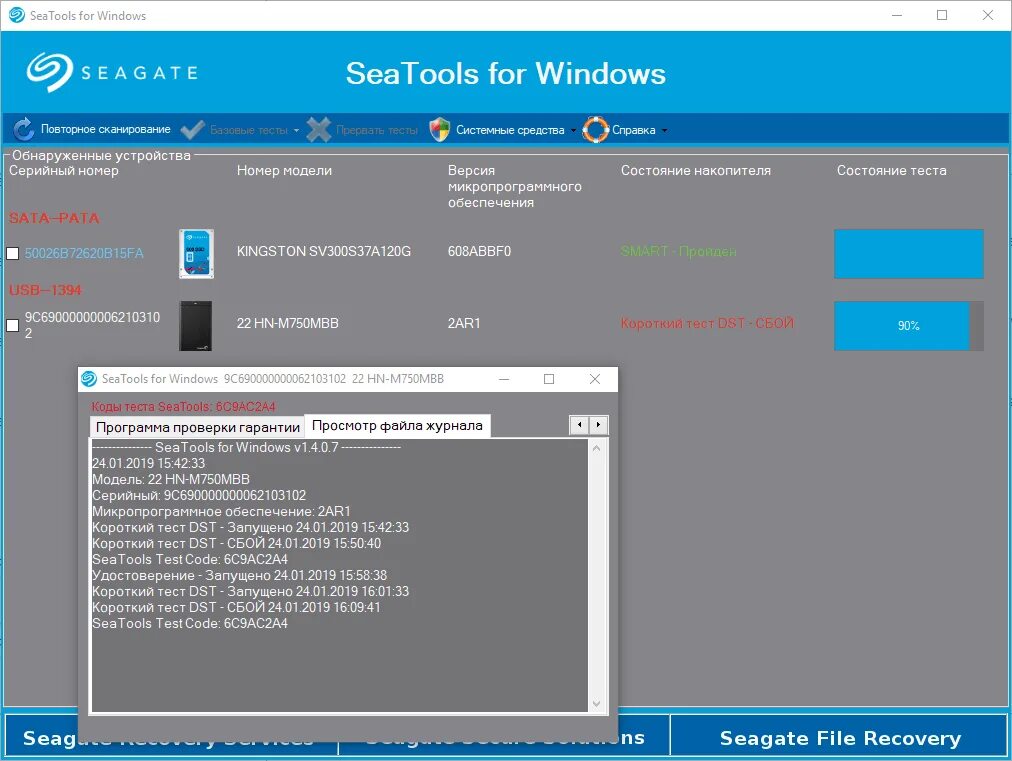Click tab scroll left arrow
This screenshot has height=761, width=1012.
point(580,425)
